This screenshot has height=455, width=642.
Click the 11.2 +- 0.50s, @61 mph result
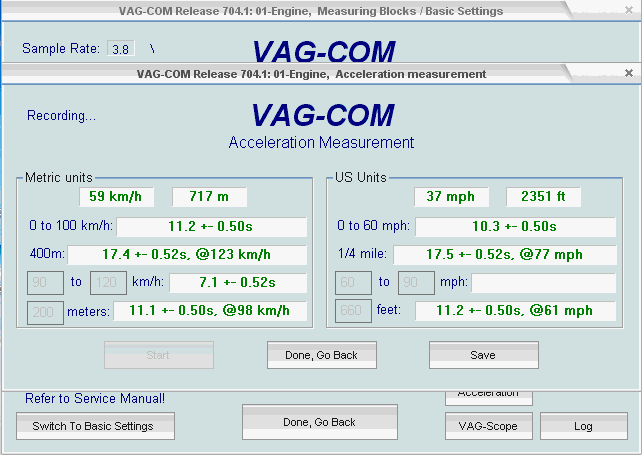[x=515, y=311]
